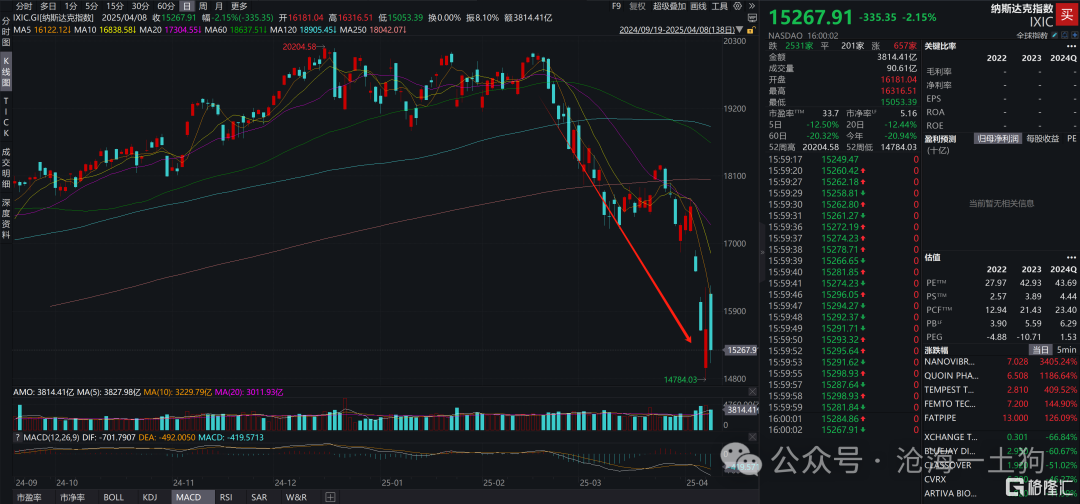Open the date range dropdown arrow

(x=739, y=29)
